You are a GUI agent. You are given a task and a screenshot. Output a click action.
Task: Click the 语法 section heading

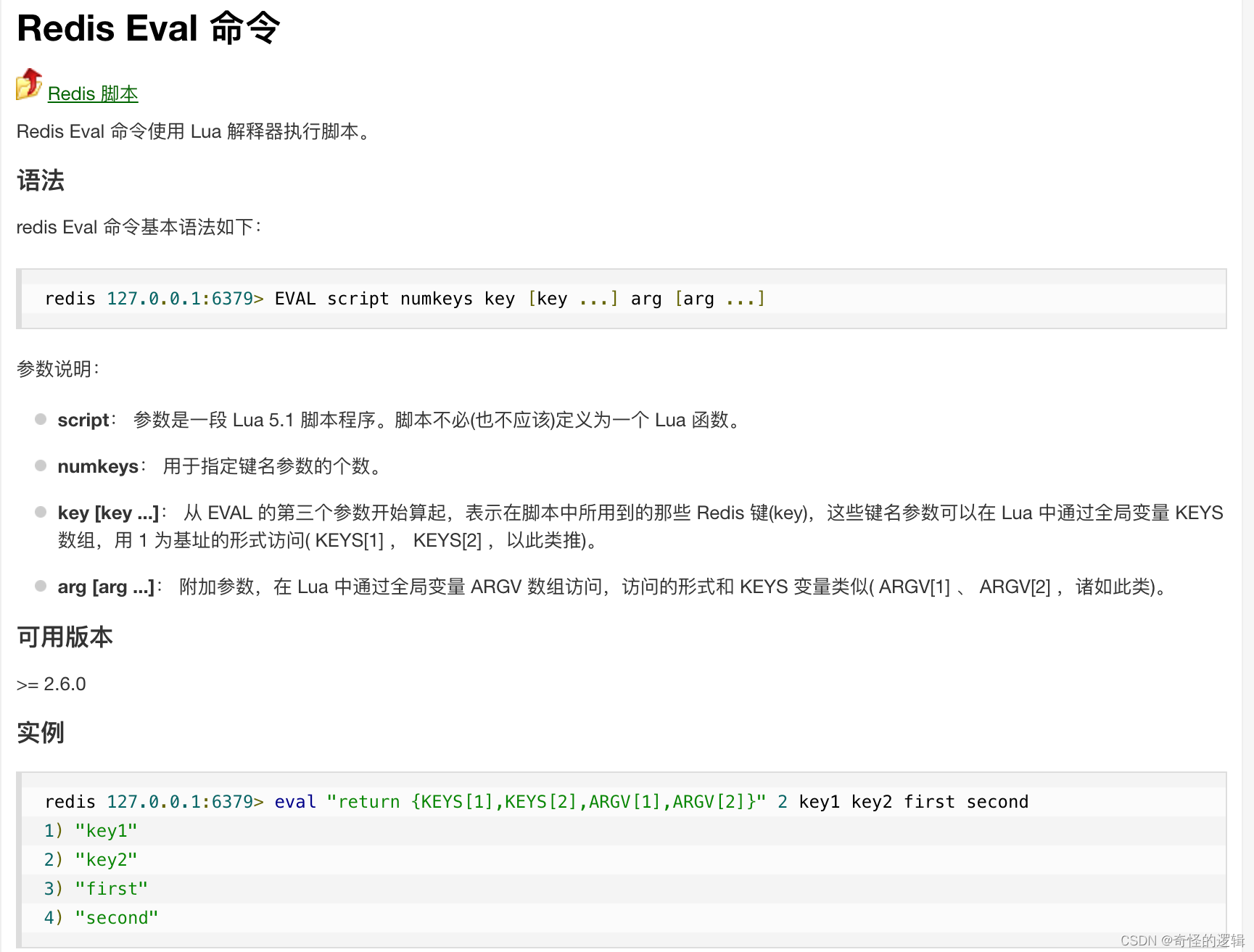pyautogui.click(x=41, y=180)
